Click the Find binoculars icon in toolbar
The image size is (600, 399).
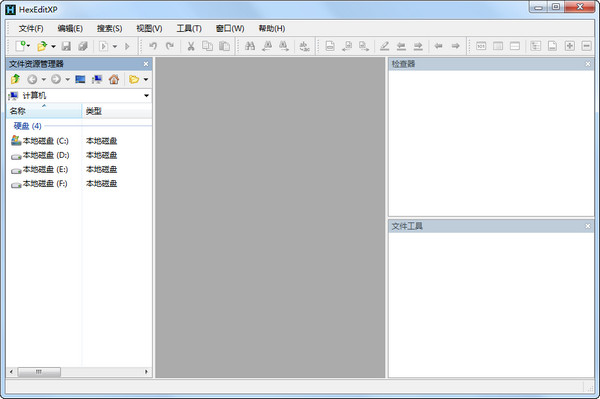[x=250, y=46]
